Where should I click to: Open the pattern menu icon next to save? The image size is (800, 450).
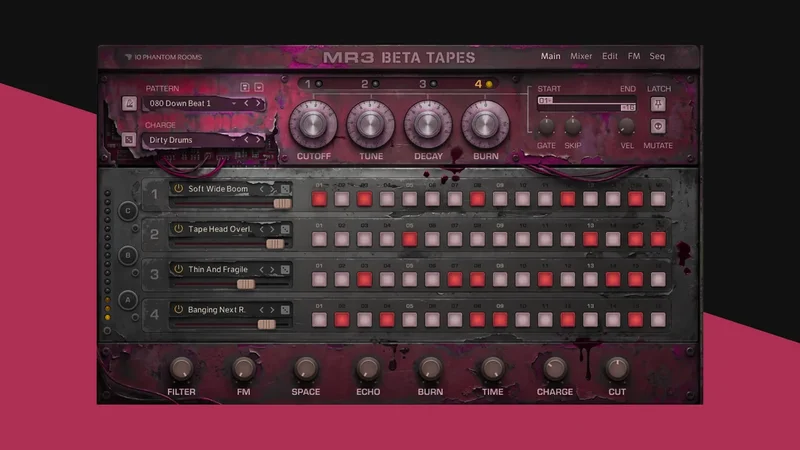click(x=259, y=87)
